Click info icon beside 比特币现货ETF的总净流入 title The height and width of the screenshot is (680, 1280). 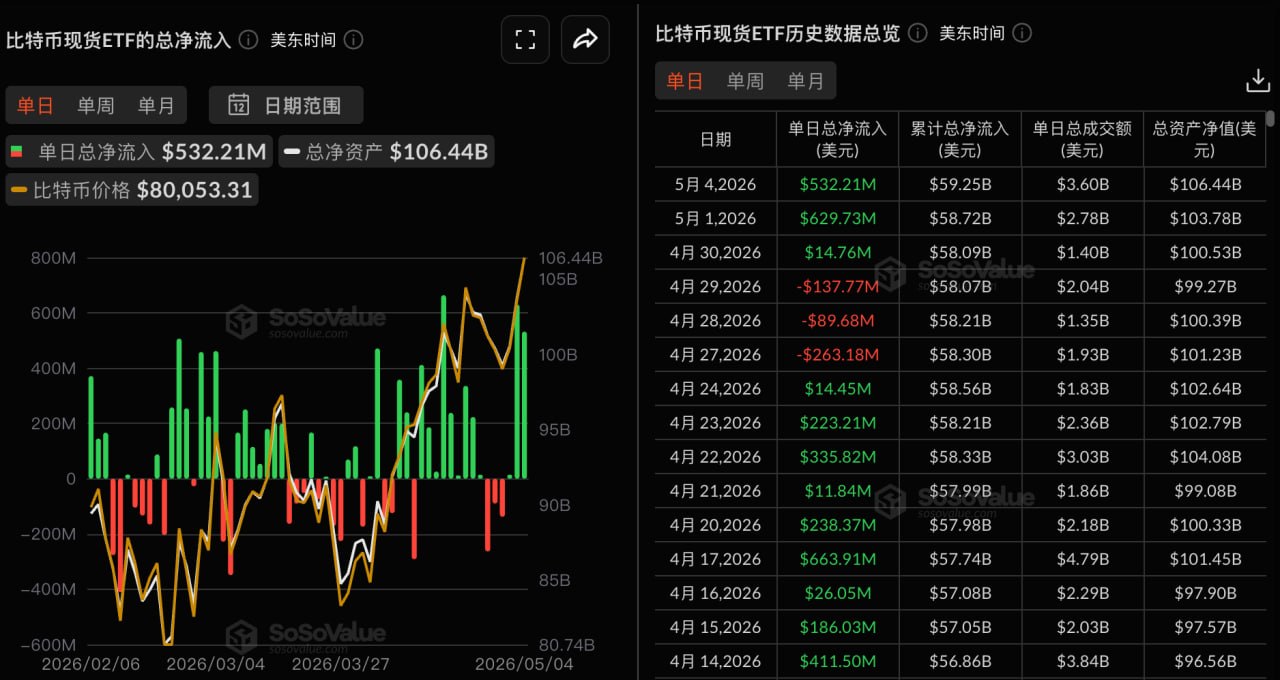click(248, 40)
